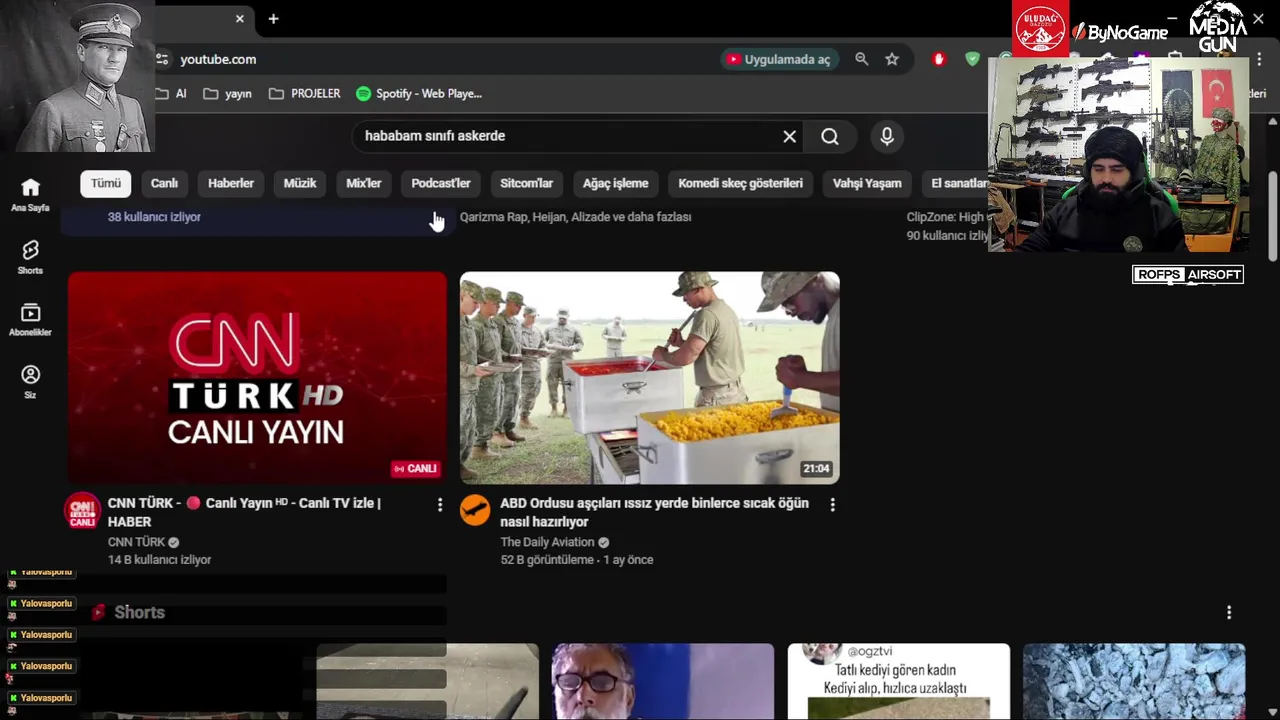This screenshot has height=720, width=1280.
Task: Click Qarizma Rap, Heijan, Alizade text
Action: (575, 217)
